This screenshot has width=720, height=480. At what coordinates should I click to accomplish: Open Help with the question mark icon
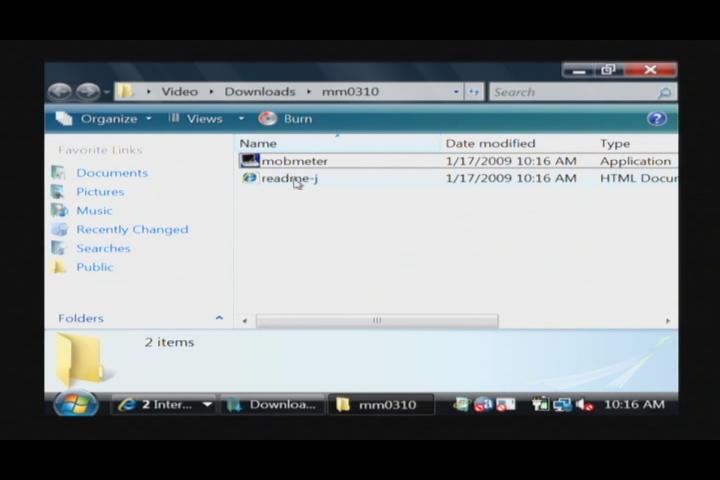pos(657,119)
